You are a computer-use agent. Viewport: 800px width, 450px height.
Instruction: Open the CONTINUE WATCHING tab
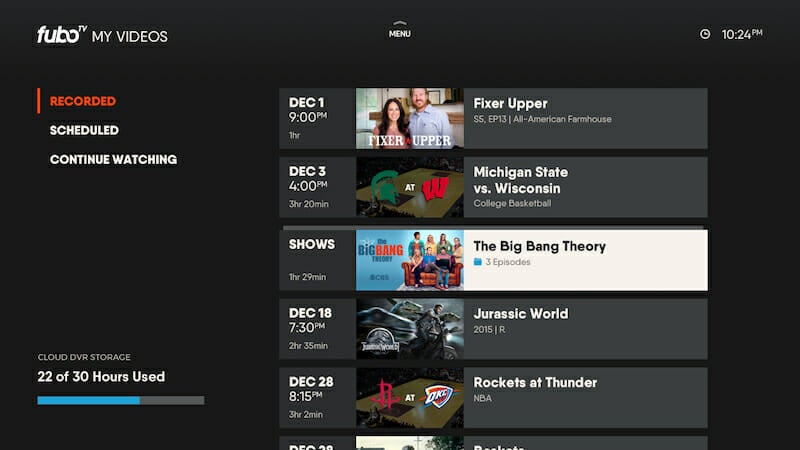click(113, 159)
